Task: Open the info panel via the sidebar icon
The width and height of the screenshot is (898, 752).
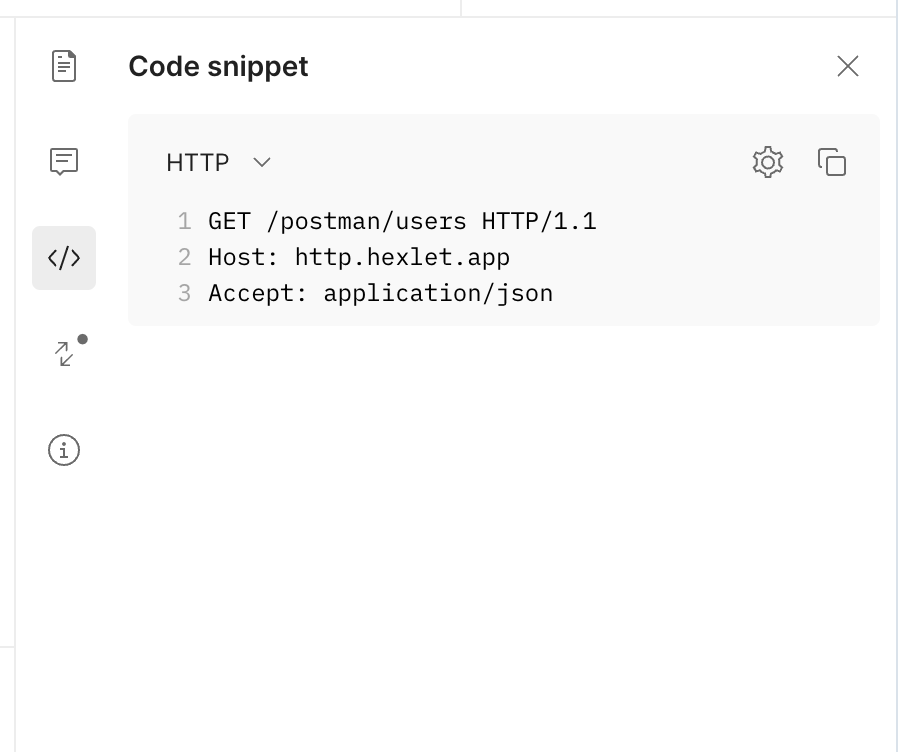Action: pyautogui.click(x=64, y=450)
